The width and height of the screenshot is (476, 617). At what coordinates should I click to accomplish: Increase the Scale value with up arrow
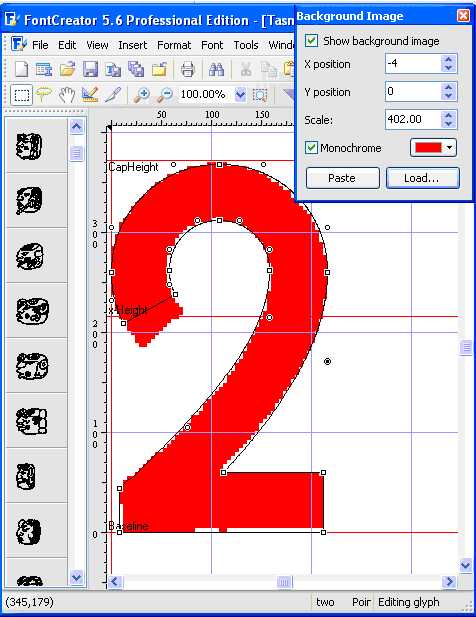click(448, 115)
